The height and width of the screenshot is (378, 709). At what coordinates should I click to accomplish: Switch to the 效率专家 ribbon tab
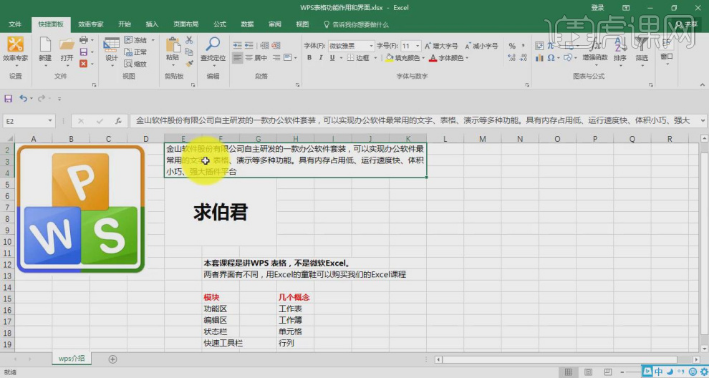pos(90,24)
